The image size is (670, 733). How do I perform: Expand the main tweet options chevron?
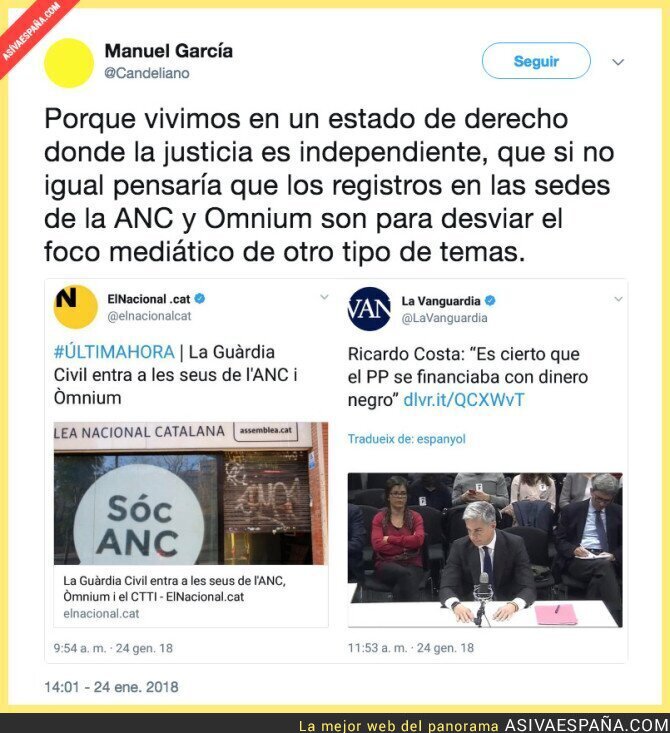[618, 62]
